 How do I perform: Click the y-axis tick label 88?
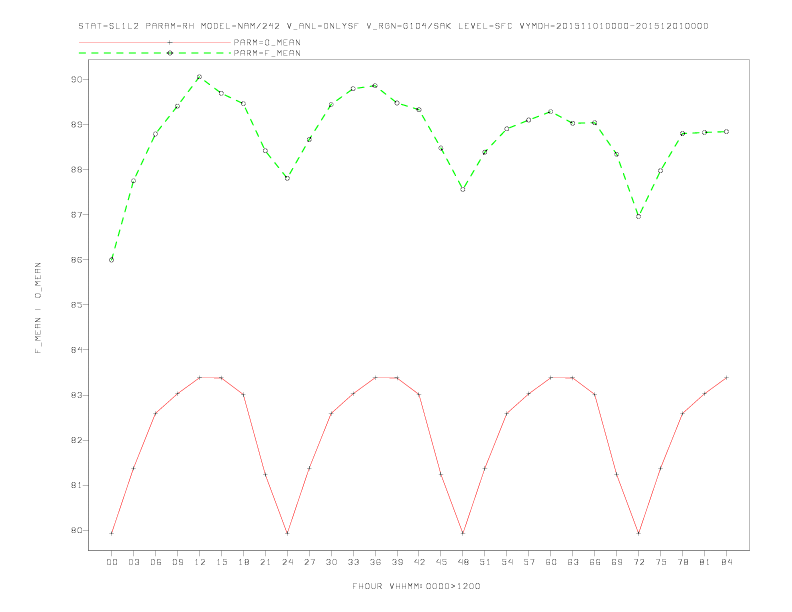(x=77, y=170)
